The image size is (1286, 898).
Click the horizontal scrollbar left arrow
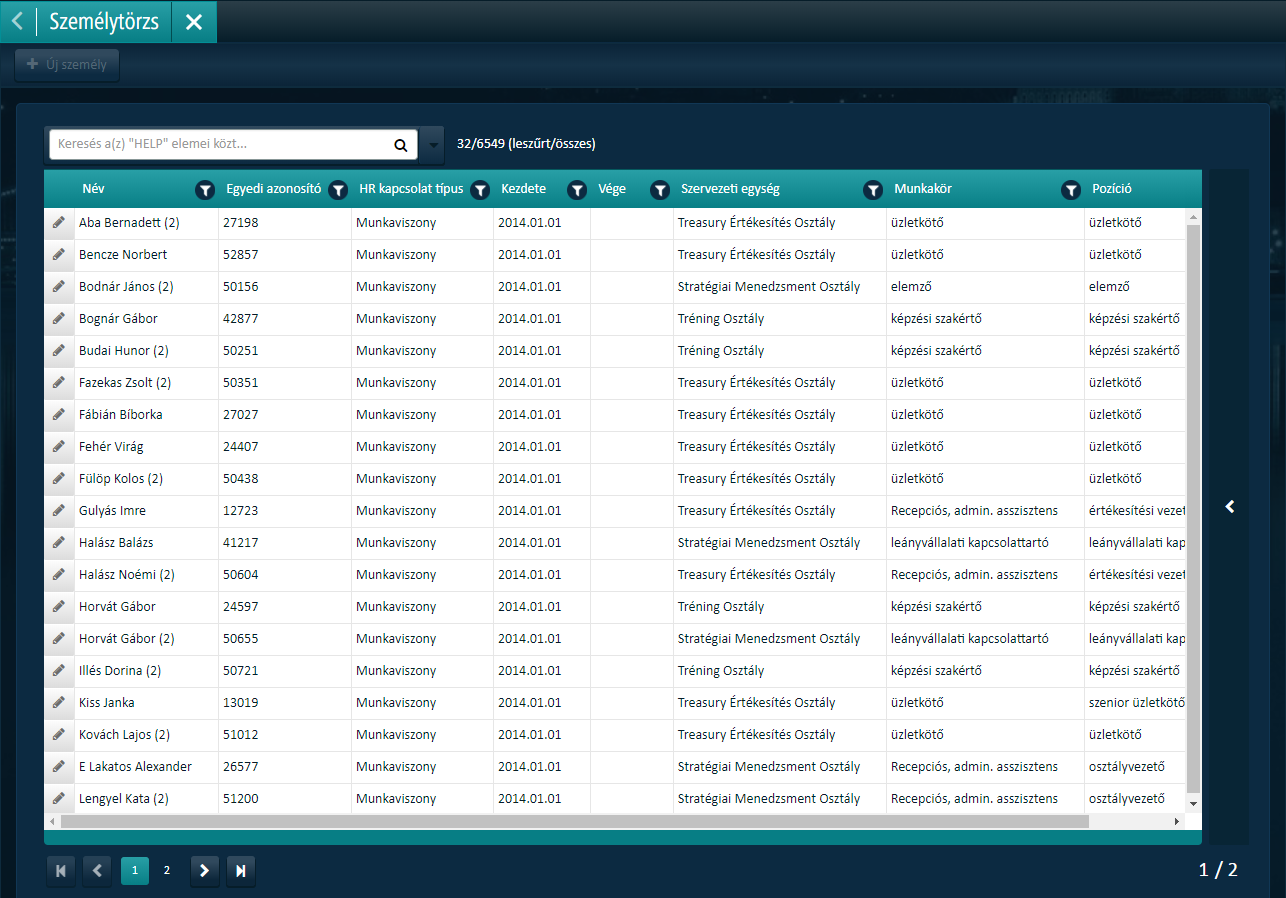pyautogui.click(x=53, y=821)
